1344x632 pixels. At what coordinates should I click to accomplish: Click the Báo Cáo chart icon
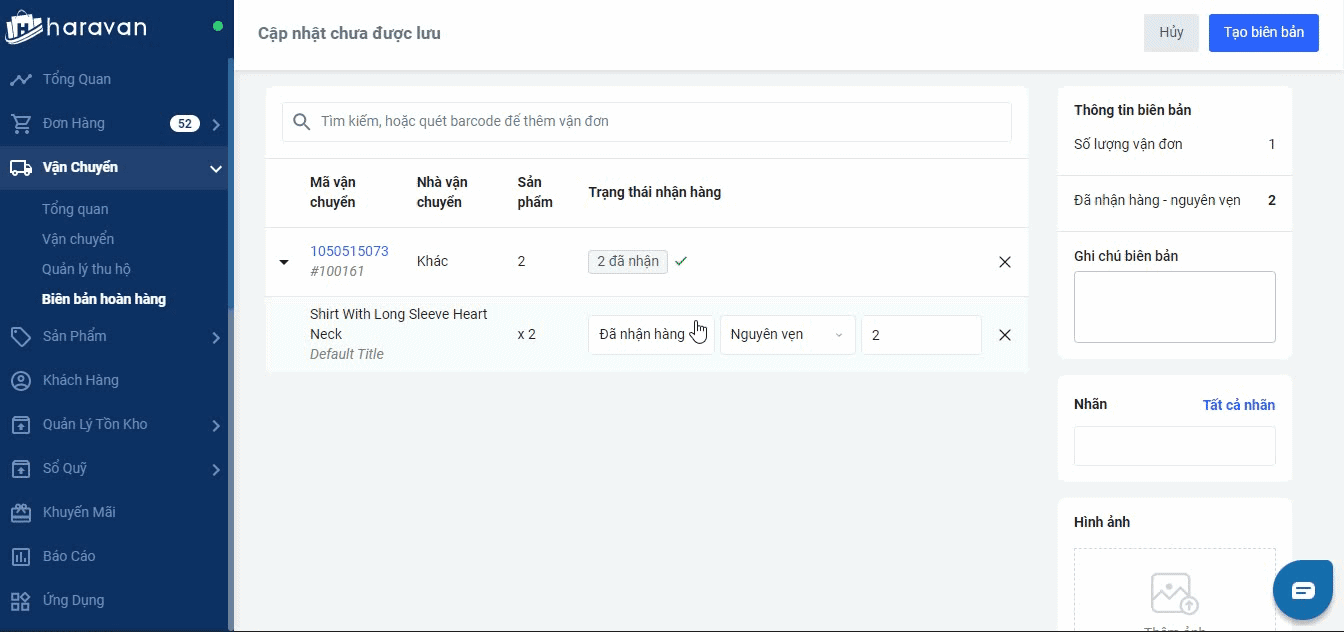[x=20, y=556]
